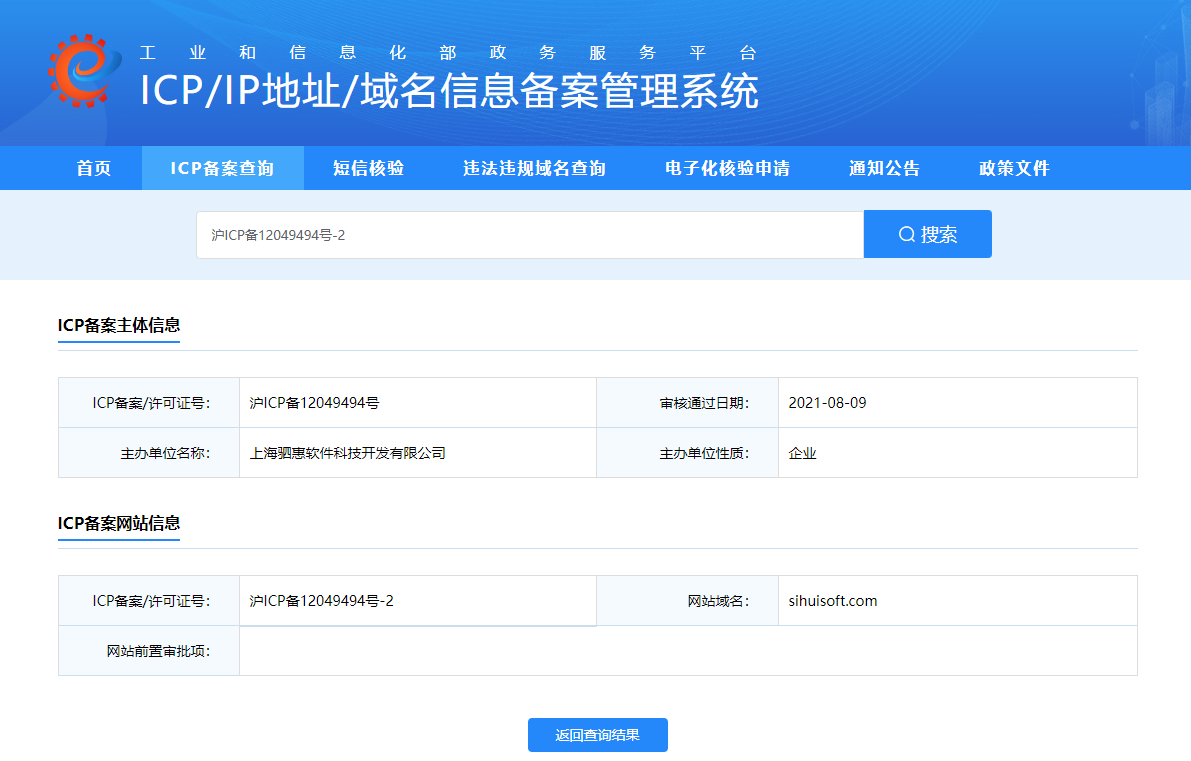Screen dimensions: 1191x761
Task: Switch to the 电子化核验申请 tab
Action: click(x=727, y=168)
